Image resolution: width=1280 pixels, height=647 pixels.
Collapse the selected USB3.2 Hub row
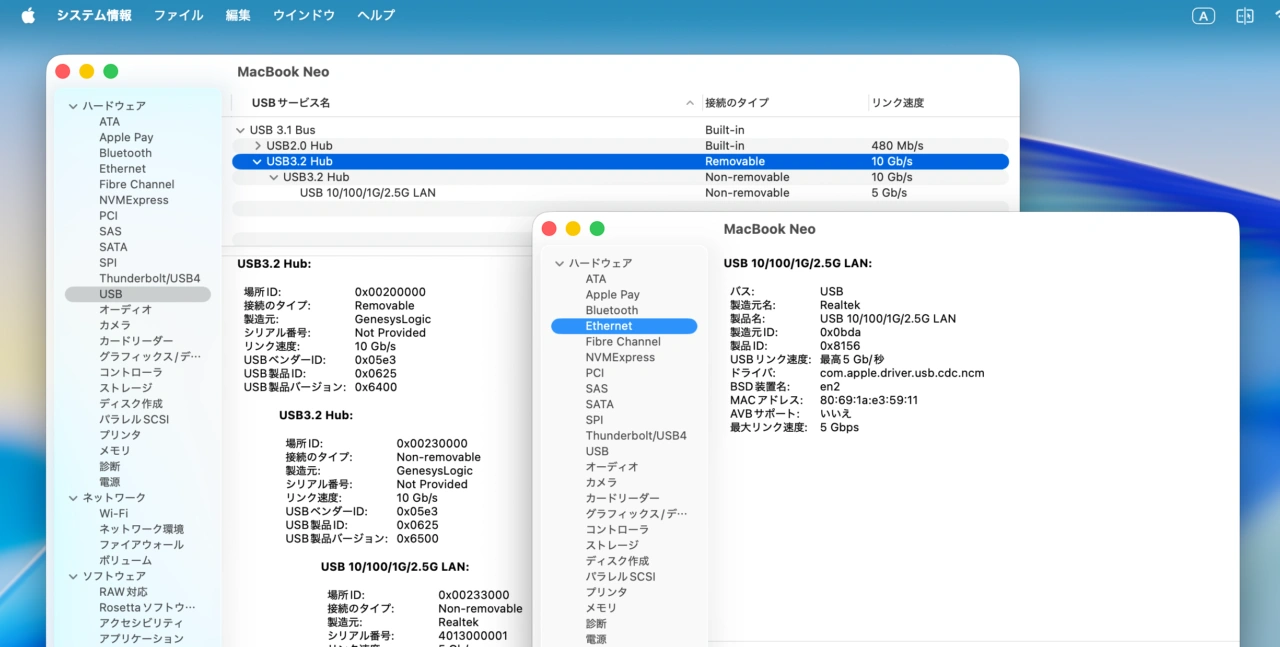(x=257, y=162)
